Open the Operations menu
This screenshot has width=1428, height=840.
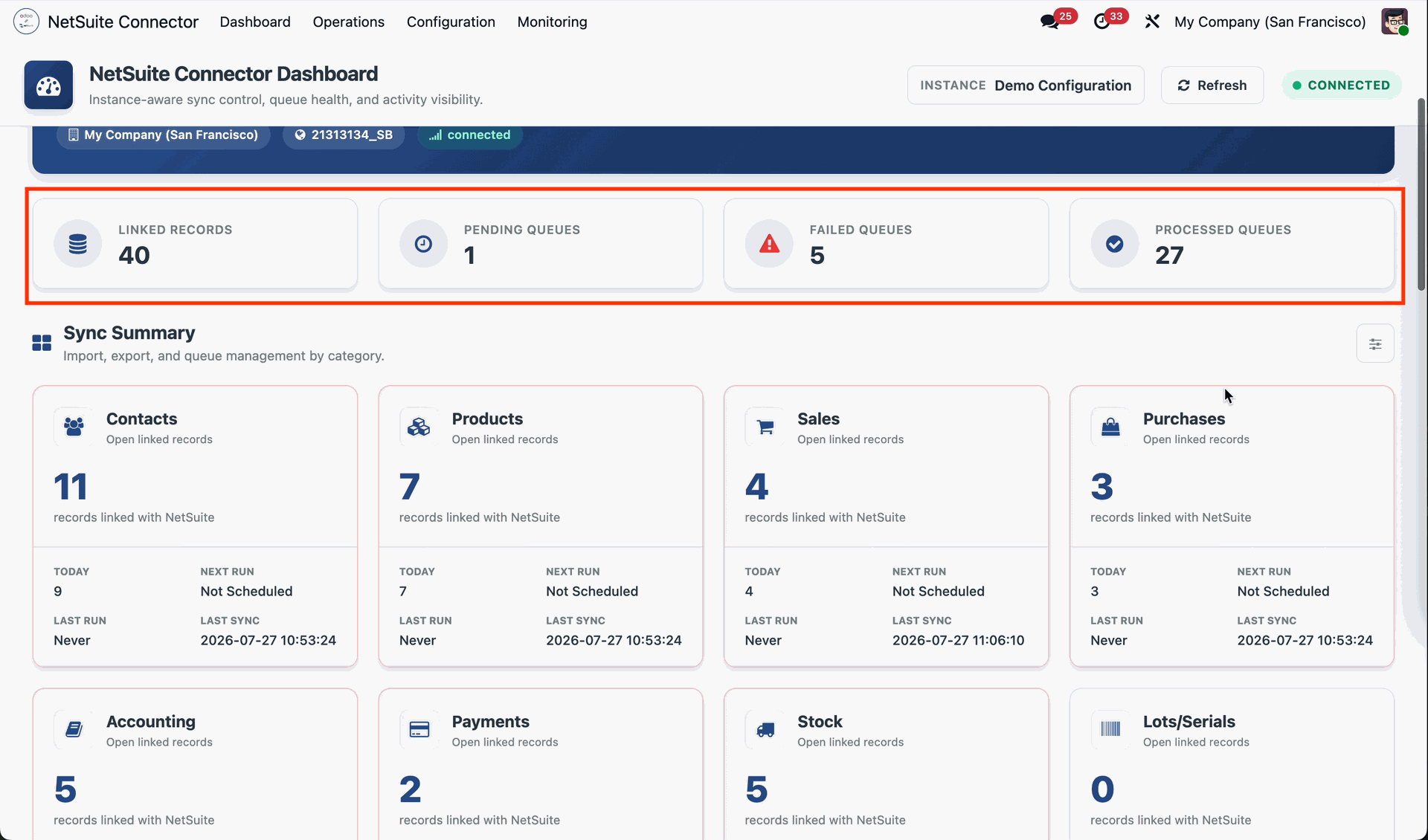point(349,22)
